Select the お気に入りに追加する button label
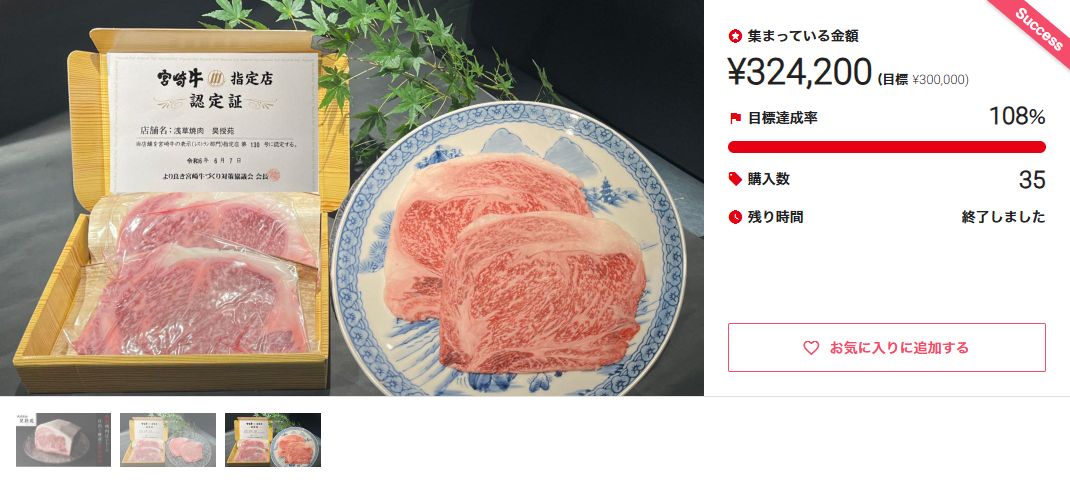This screenshot has width=1070, height=483. [x=899, y=348]
